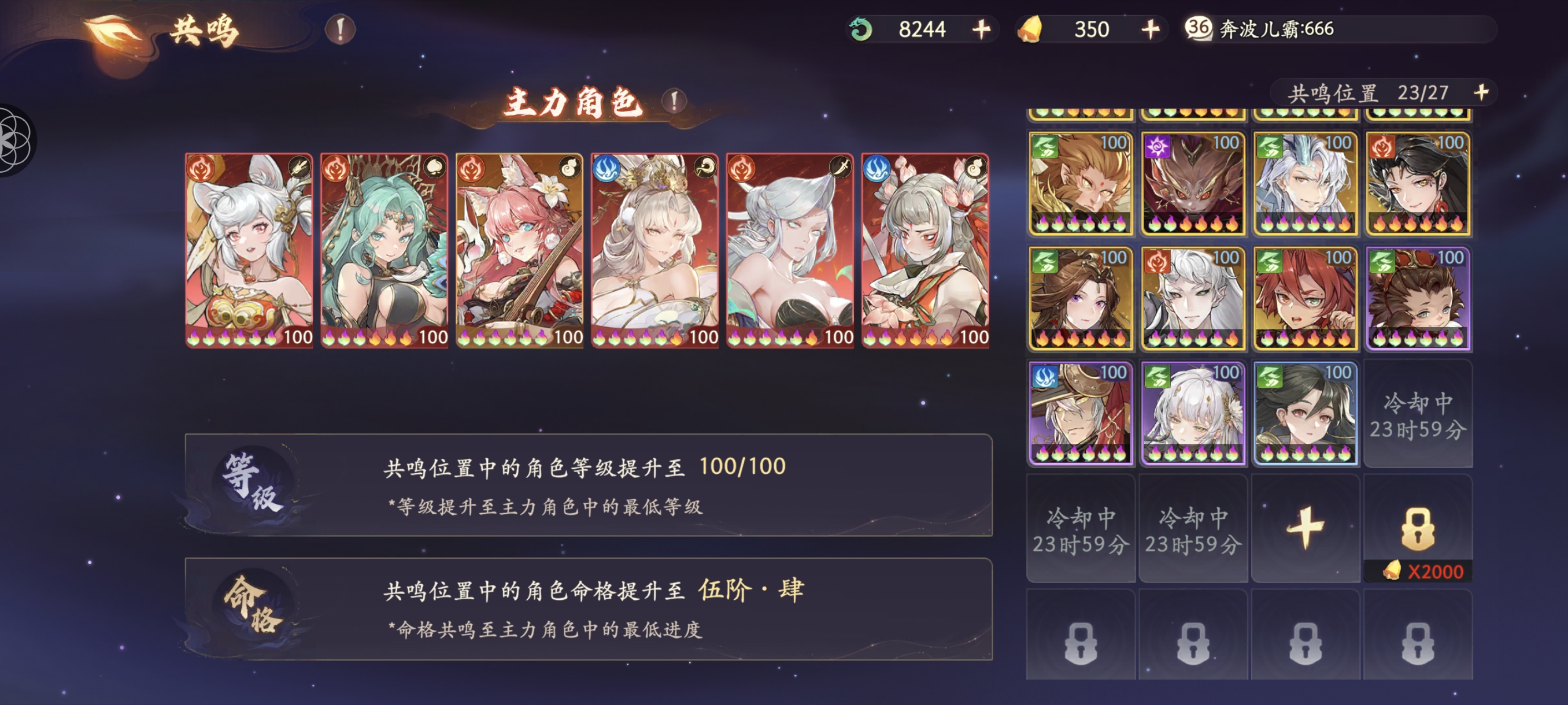Click the first gray locked slot
The width and height of the screenshot is (1568, 705).
click(1081, 635)
